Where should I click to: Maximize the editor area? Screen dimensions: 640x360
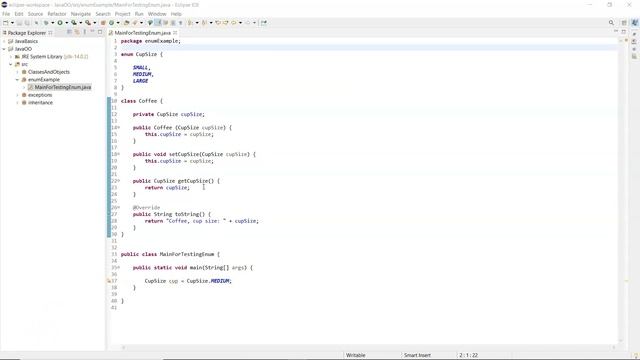point(624,31)
